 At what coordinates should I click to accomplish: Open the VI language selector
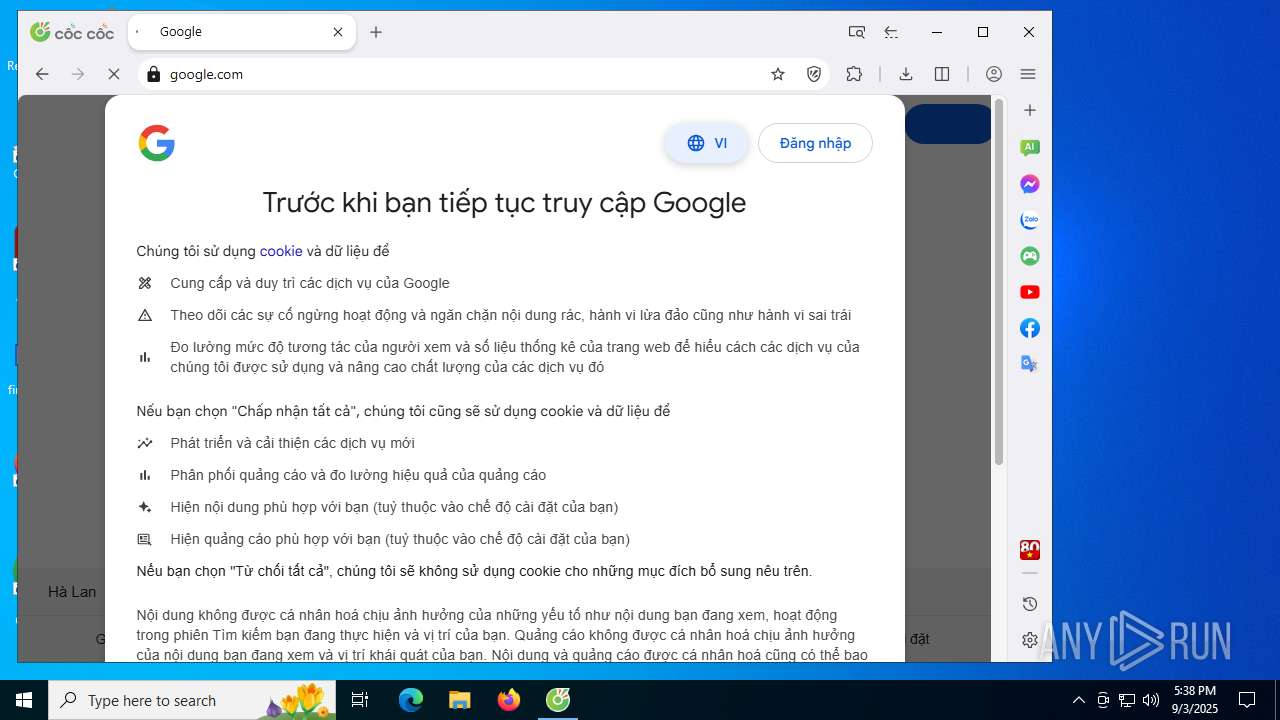point(706,143)
